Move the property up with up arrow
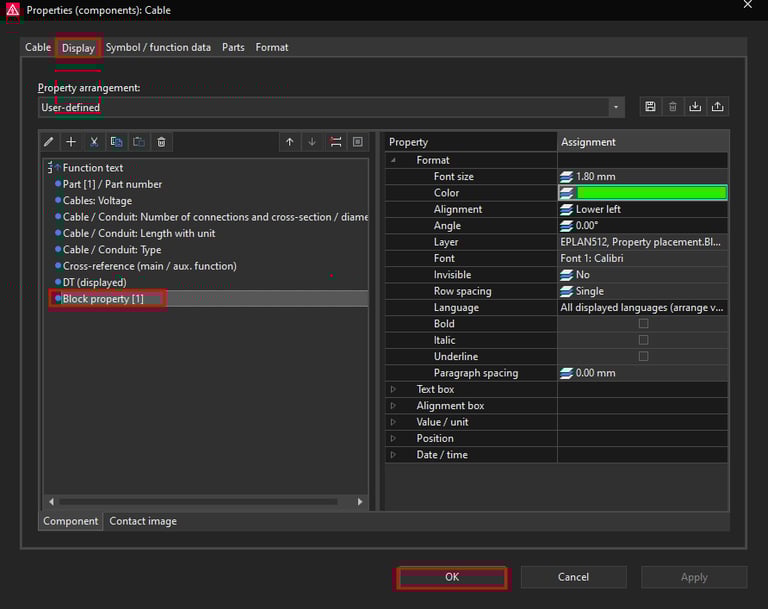Image resolution: width=768 pixels, height=609 pixels. click(x=290, y=142)
